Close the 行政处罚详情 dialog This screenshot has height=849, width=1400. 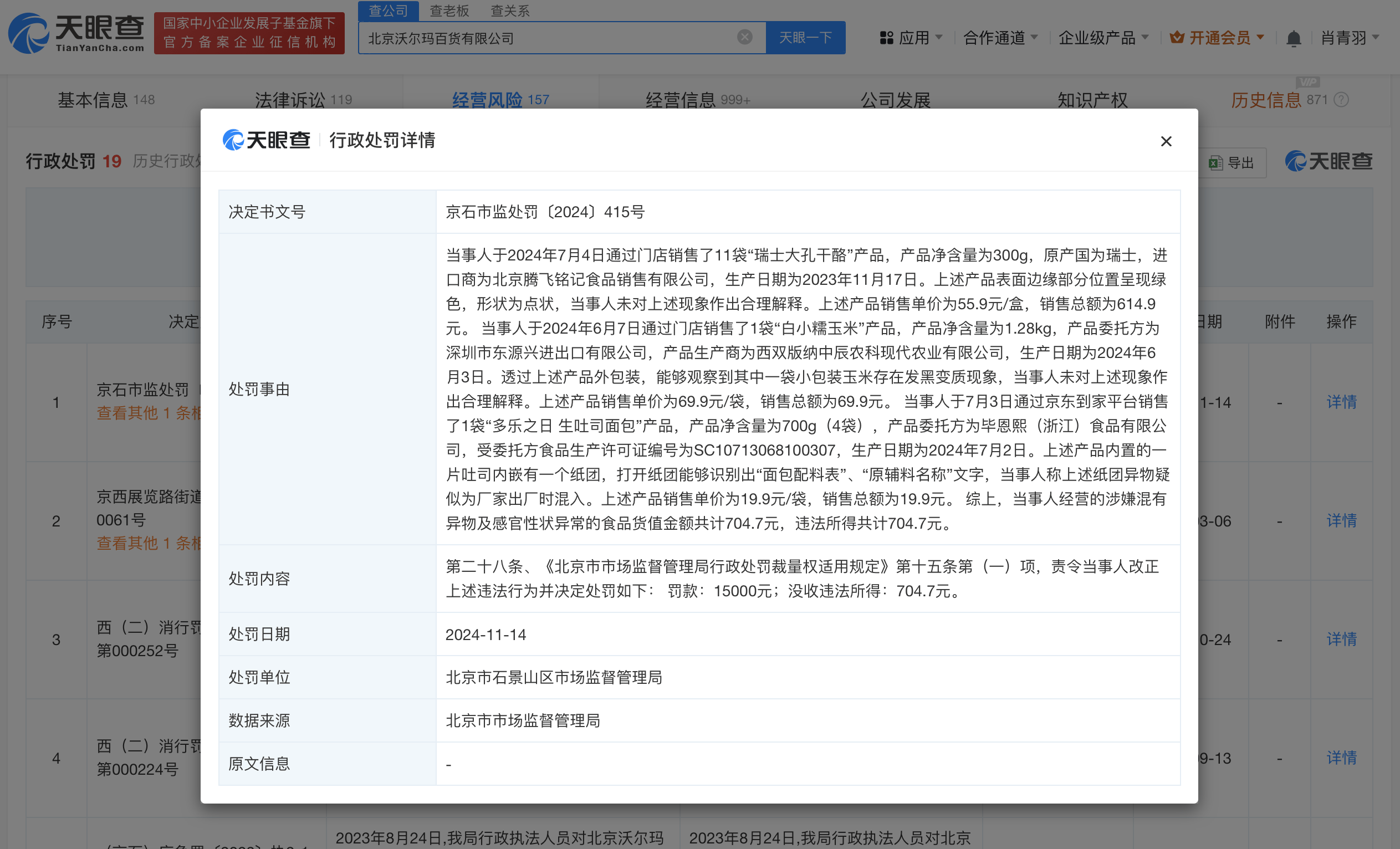coord(1166,141)
